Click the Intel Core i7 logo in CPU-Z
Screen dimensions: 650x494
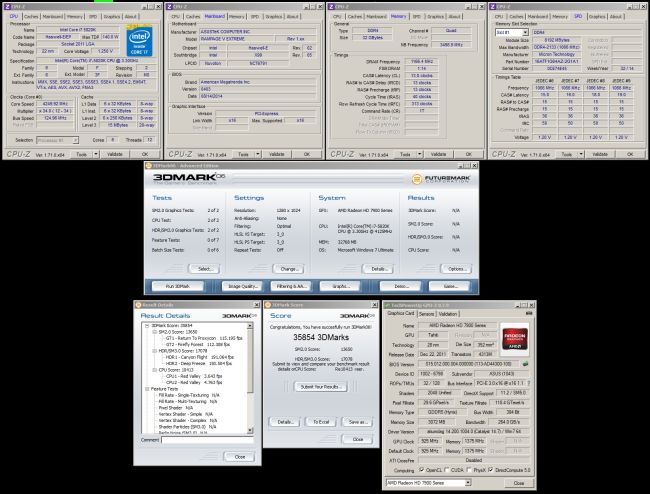pos(139,41)
